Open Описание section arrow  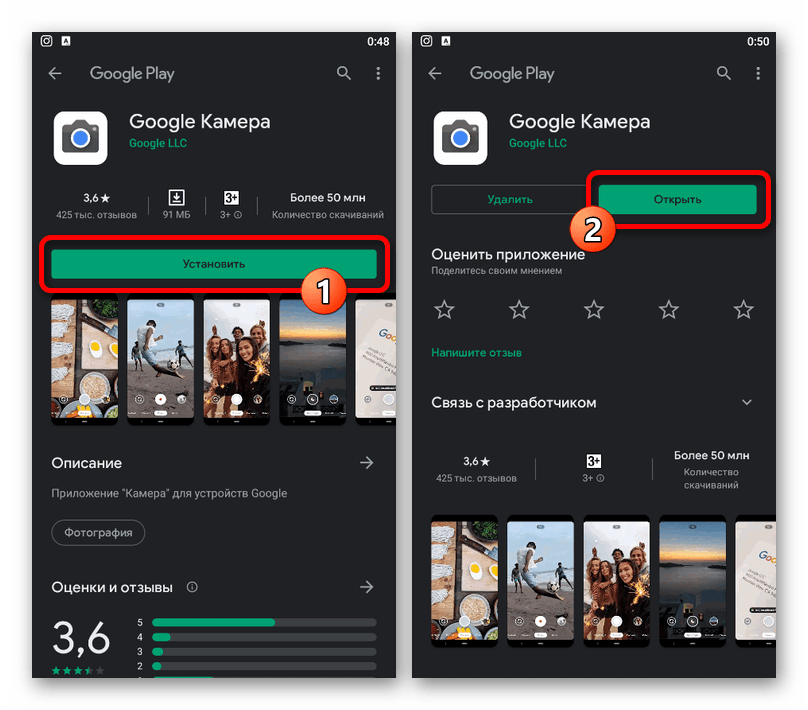pyautogui.click(x=367, y=463)
